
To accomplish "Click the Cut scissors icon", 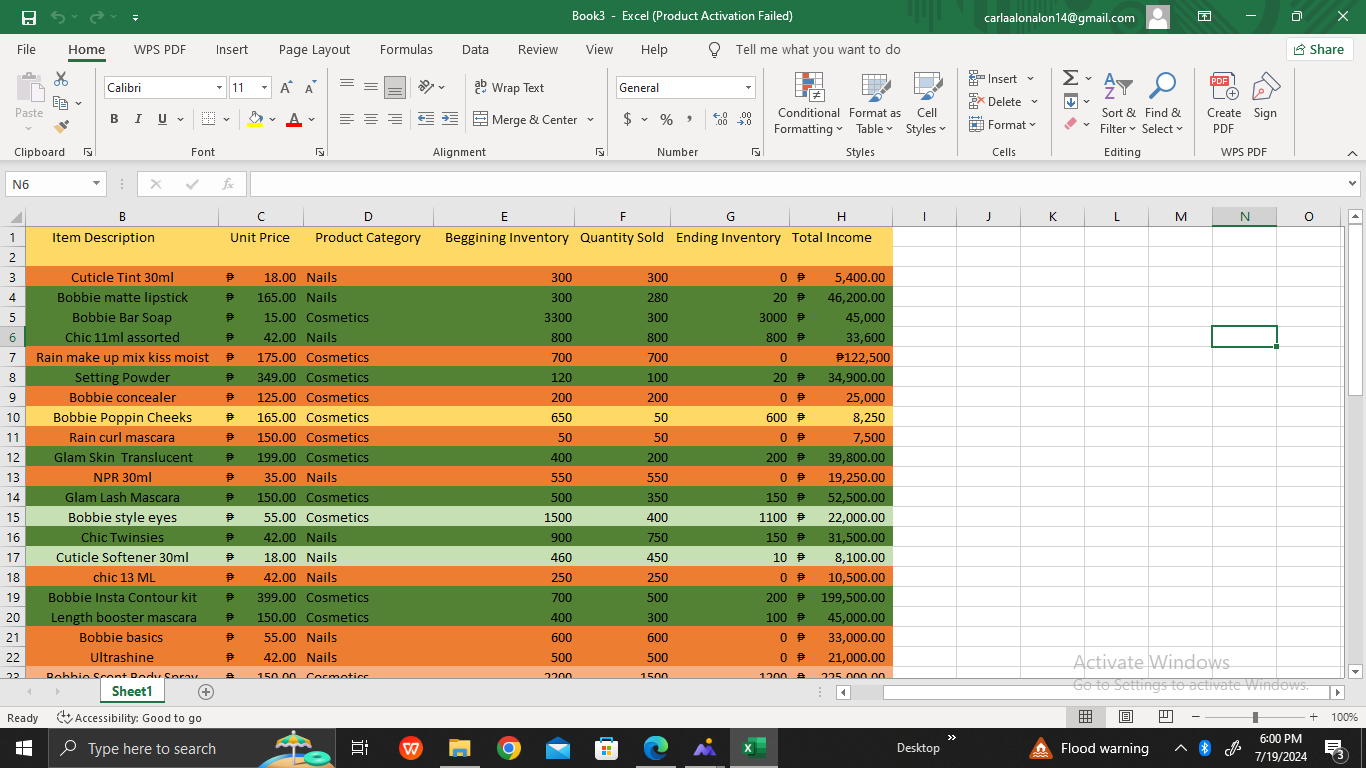I will point(61,79).
